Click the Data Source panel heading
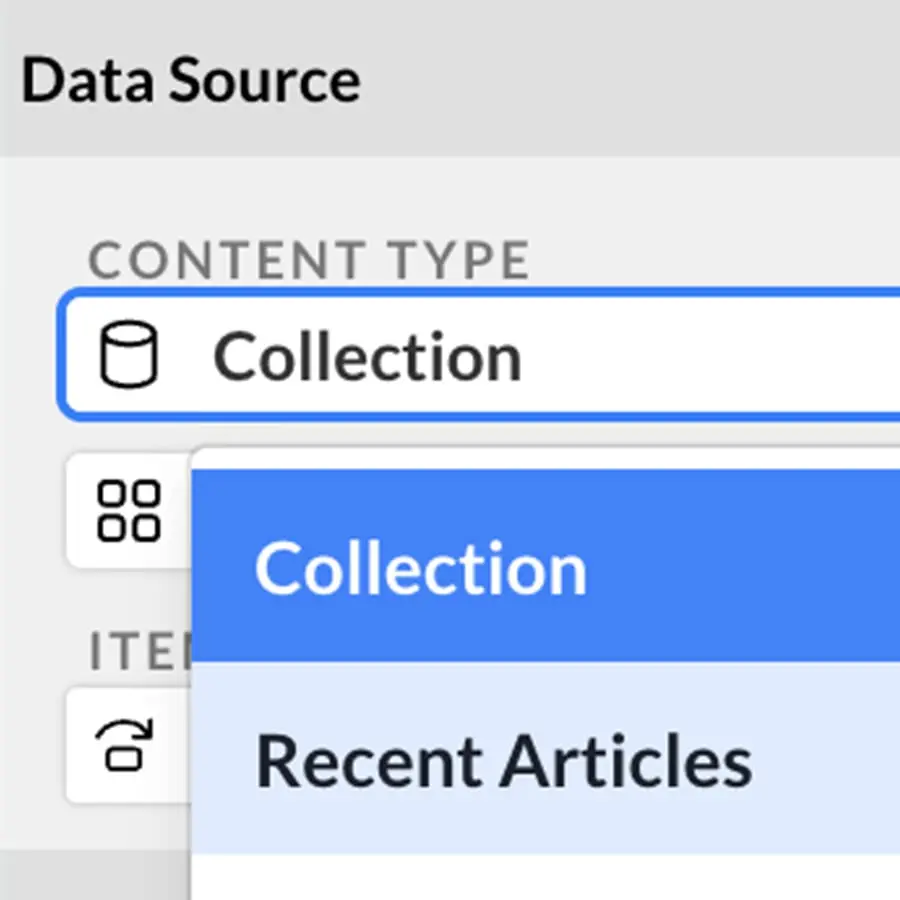900x900 pixels. pyautogui.click(x=191, y=82)
